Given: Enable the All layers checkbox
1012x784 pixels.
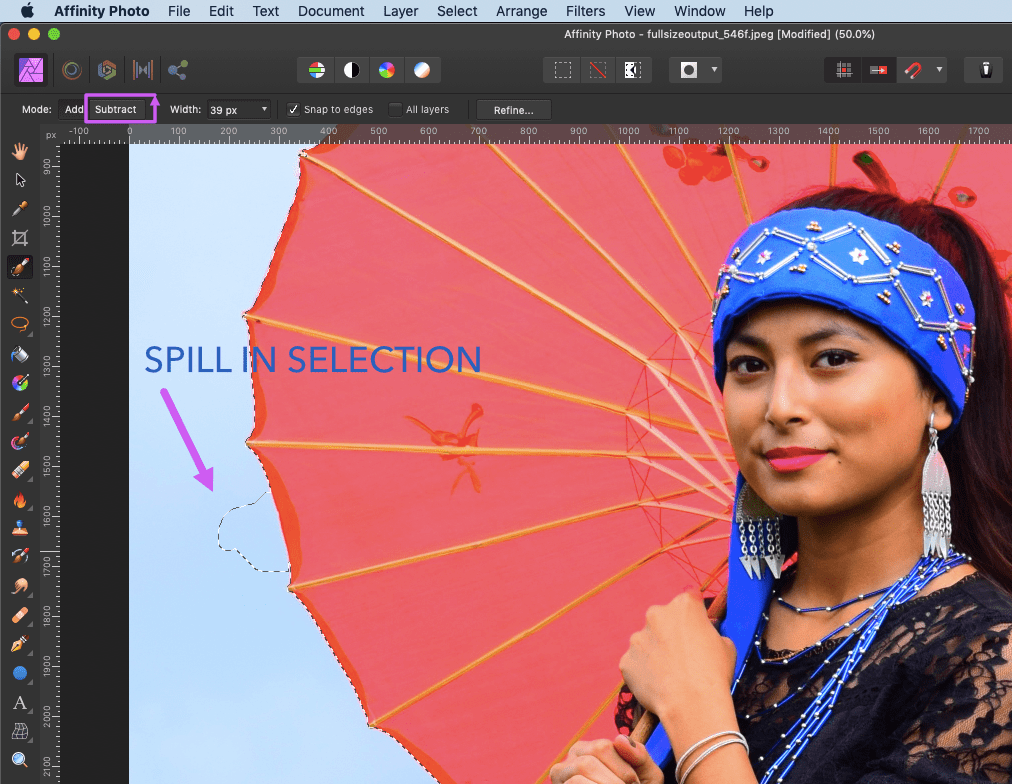Looking at the screenshot, I should coord(396,110).
